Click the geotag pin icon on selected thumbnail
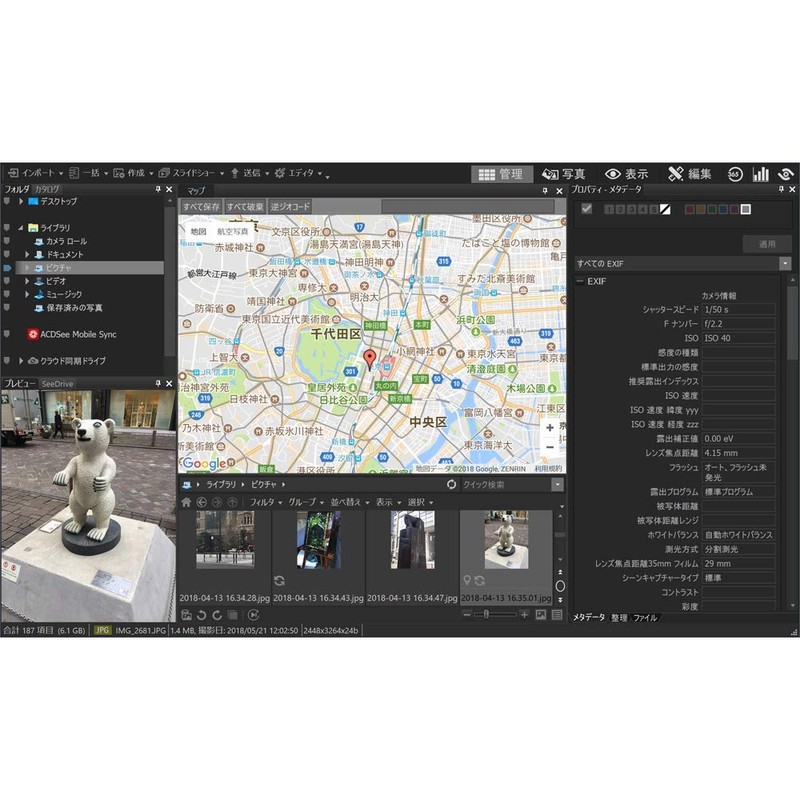 467,578
